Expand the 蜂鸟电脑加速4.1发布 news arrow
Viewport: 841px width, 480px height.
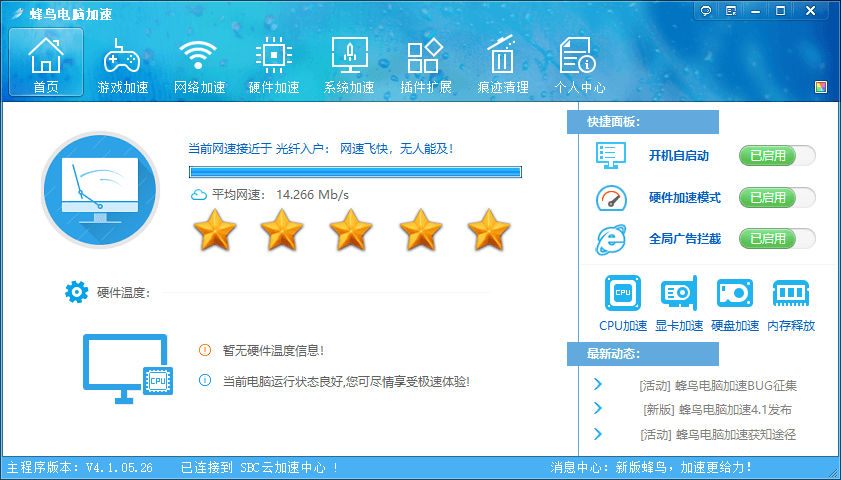pos(598,408)
